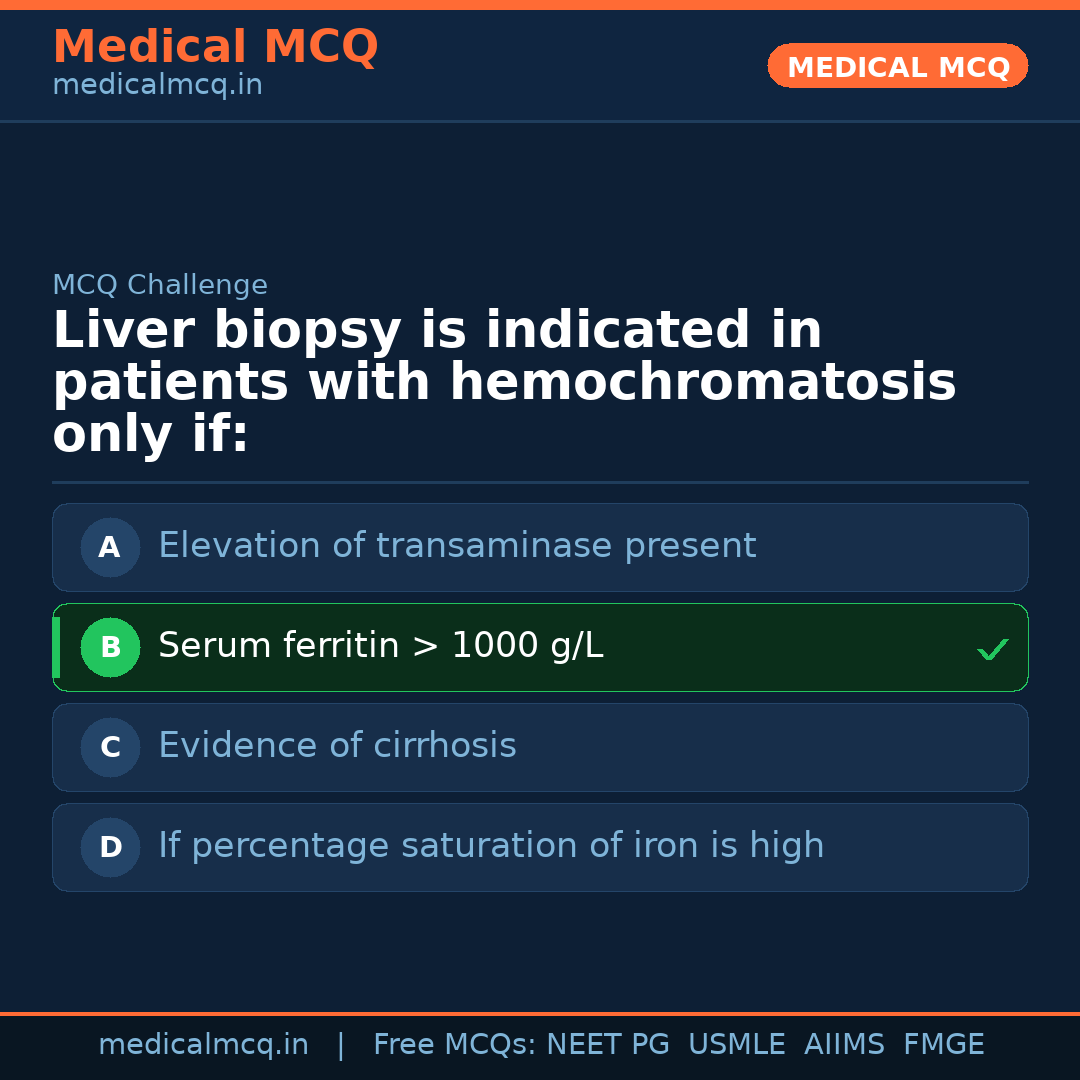Click the footer pipe separator
This screenshot has height=1080, width=1080.
[340, 1045]
